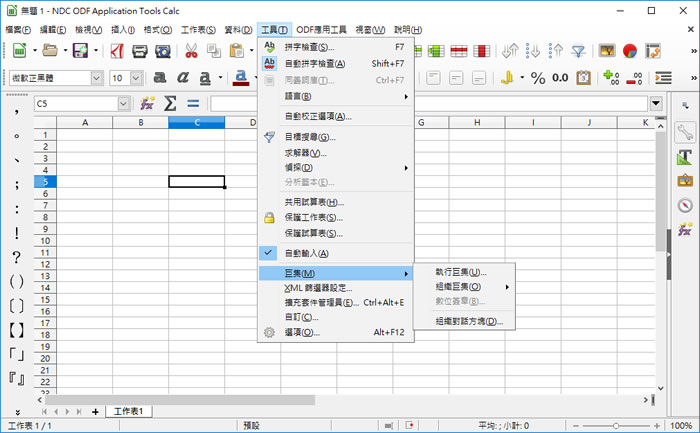Viewport: 700px width, 433px height.
Task: Choose 保護工作表(S)... menu item
Action: point(336,218)
